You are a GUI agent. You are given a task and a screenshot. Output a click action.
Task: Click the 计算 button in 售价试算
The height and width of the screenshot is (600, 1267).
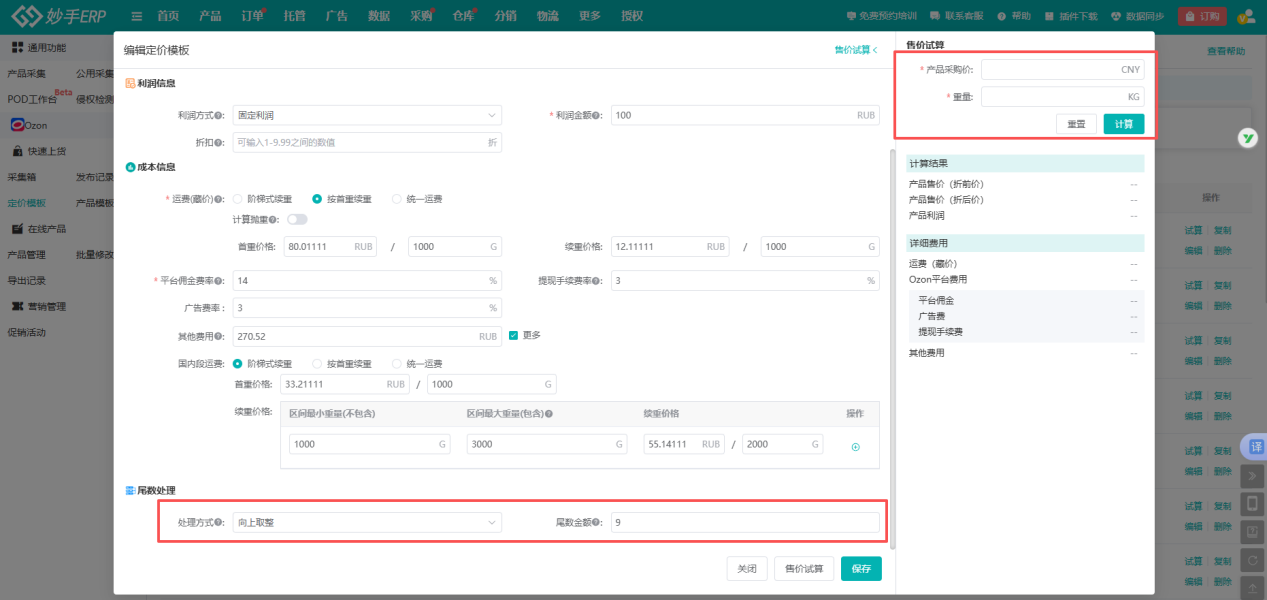coord(1123,124)
